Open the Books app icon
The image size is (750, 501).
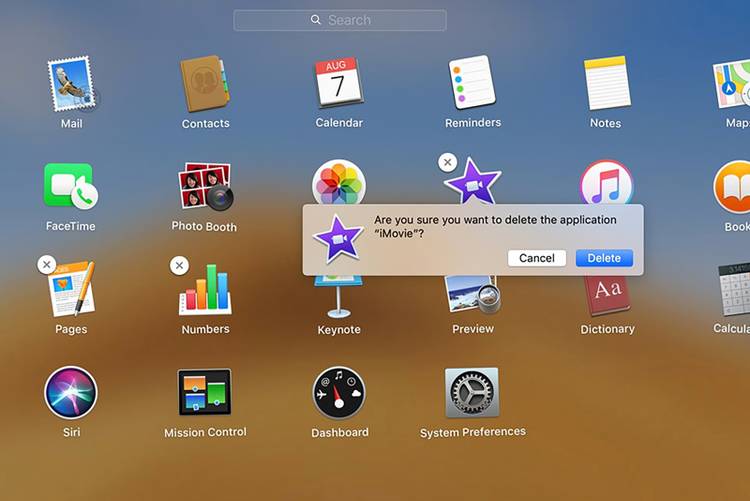pyautogui.click(x=733, y=187)
